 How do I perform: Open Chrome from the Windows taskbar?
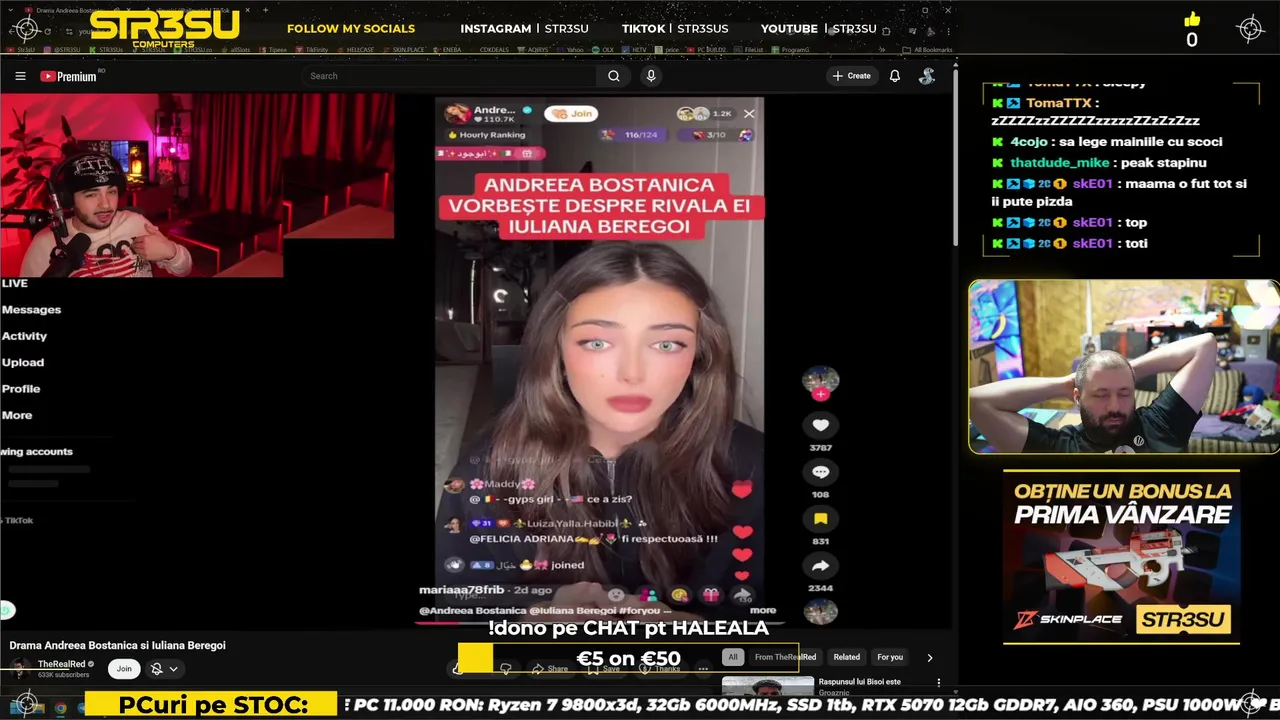pos(60,708)
